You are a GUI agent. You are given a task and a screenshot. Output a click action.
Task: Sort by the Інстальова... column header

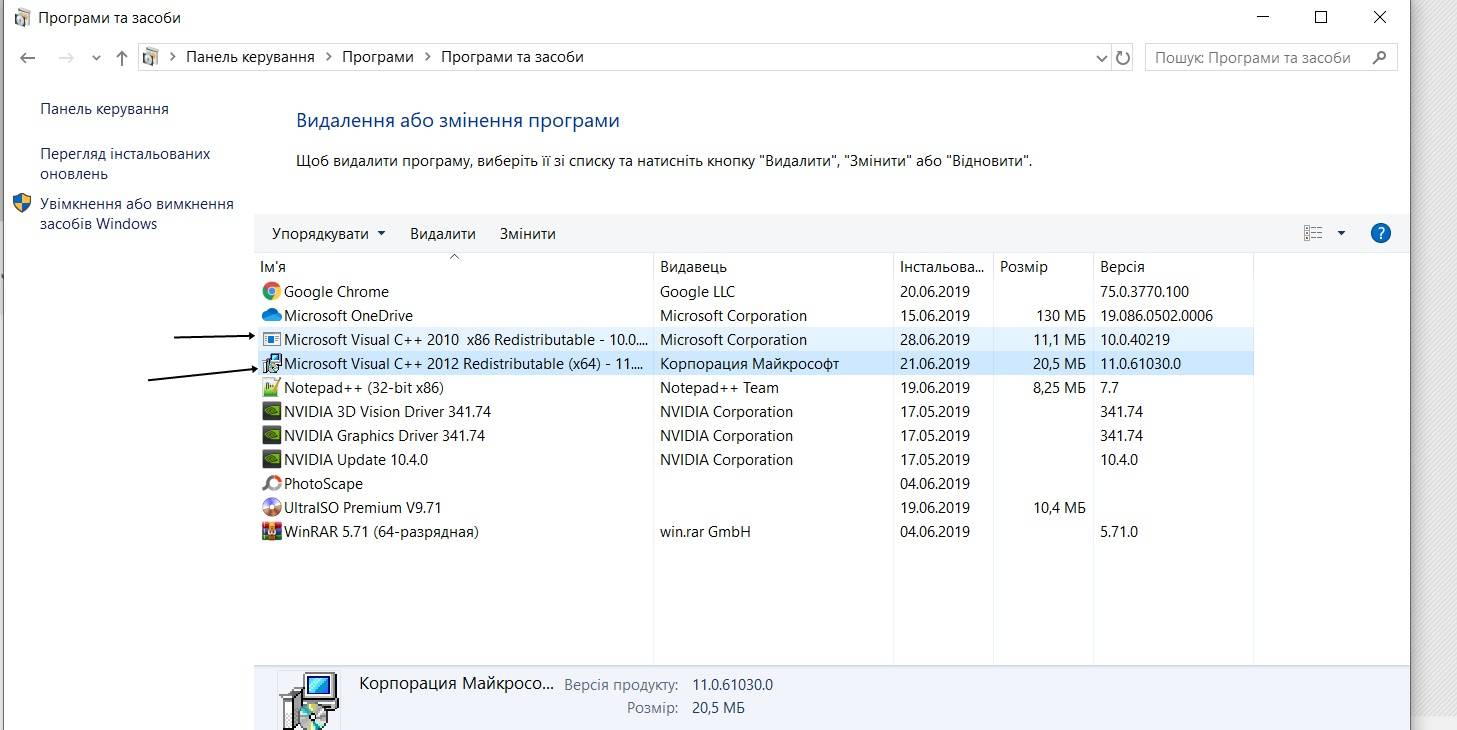[x=944, y=267]
